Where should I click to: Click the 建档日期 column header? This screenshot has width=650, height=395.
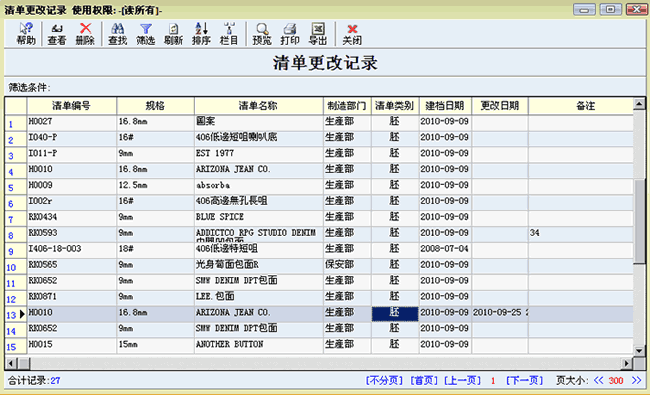445,106
